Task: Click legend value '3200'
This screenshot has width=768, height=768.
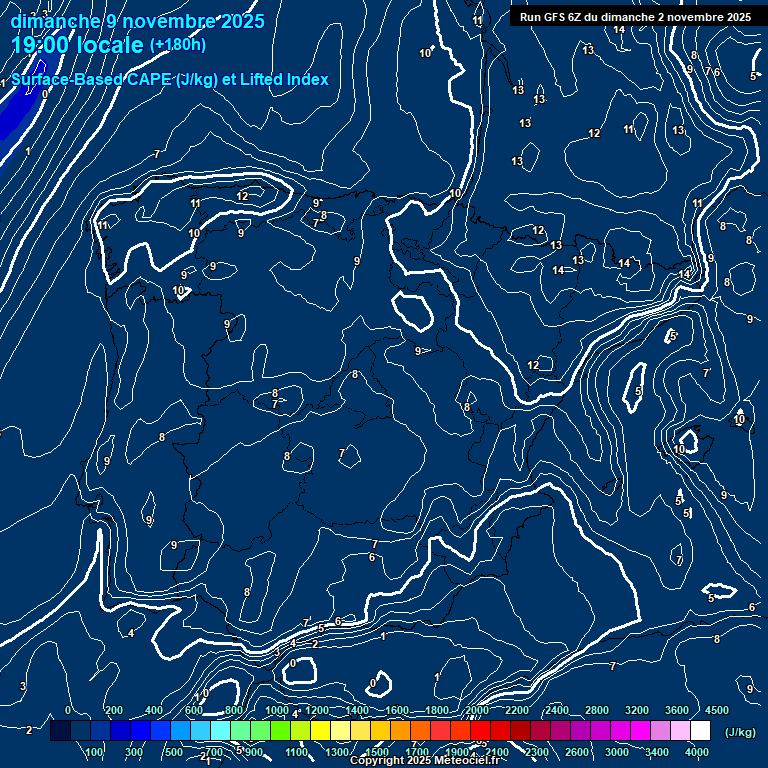Action: click(637, 710)
